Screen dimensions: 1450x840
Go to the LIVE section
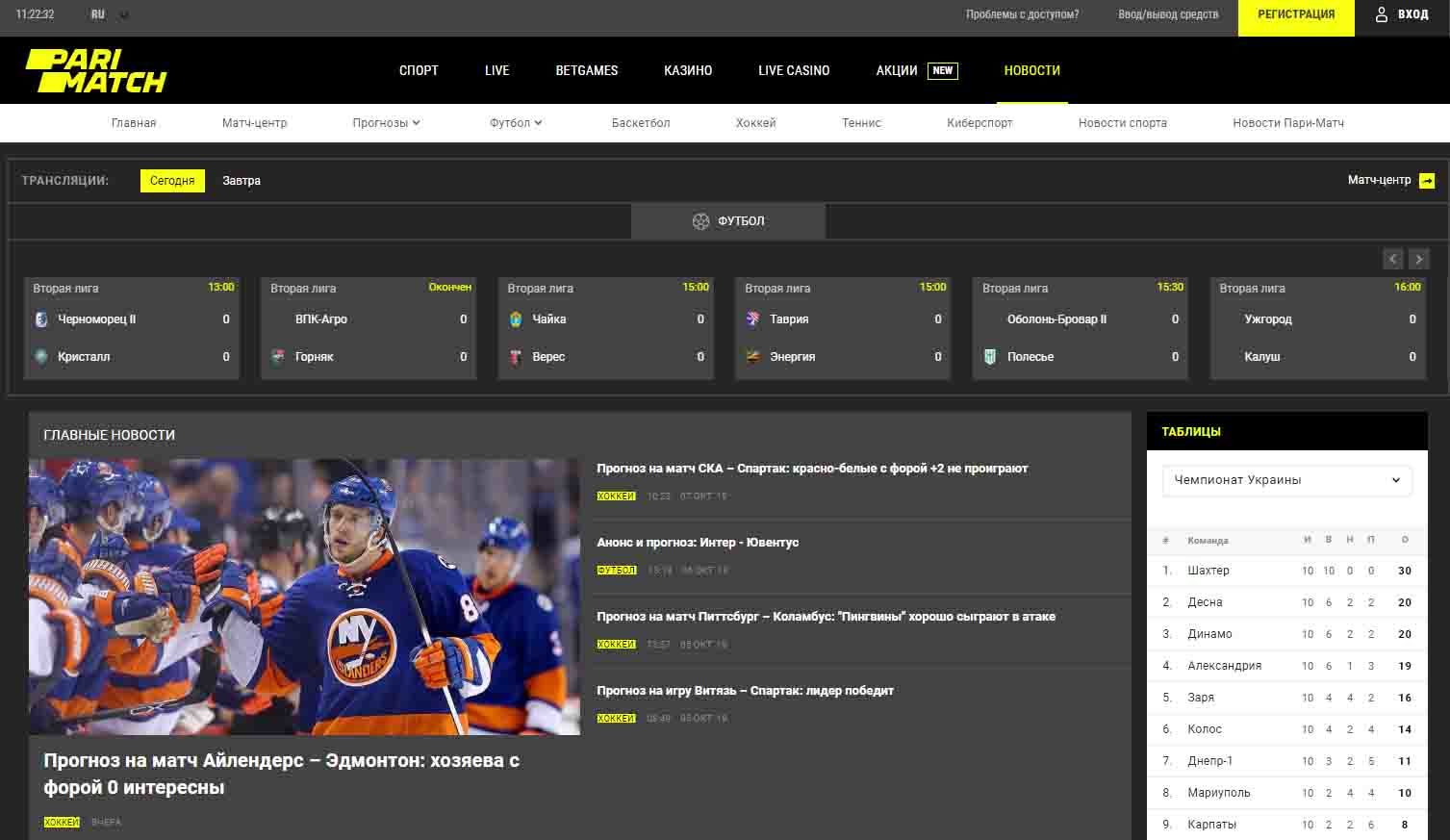coord(497,70)
